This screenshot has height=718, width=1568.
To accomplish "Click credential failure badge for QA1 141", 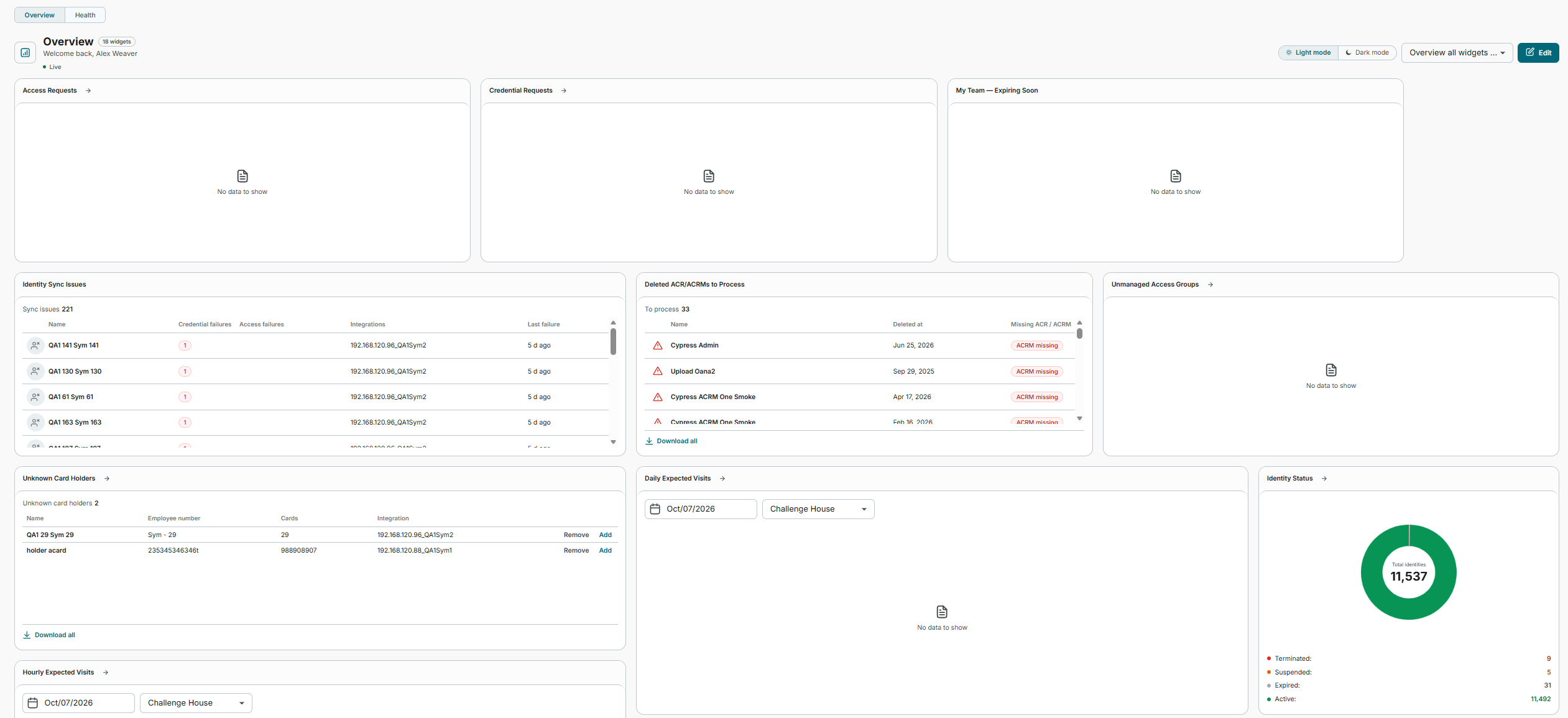I will pyautogui.click(x=185, y=346).
